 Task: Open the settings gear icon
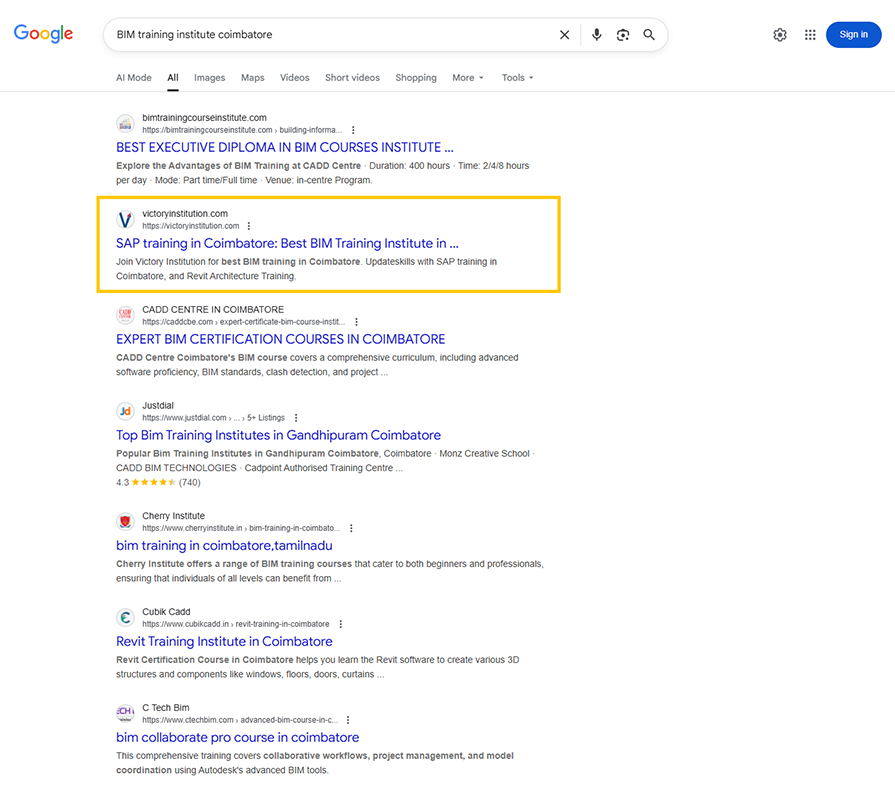pos(780,35)
